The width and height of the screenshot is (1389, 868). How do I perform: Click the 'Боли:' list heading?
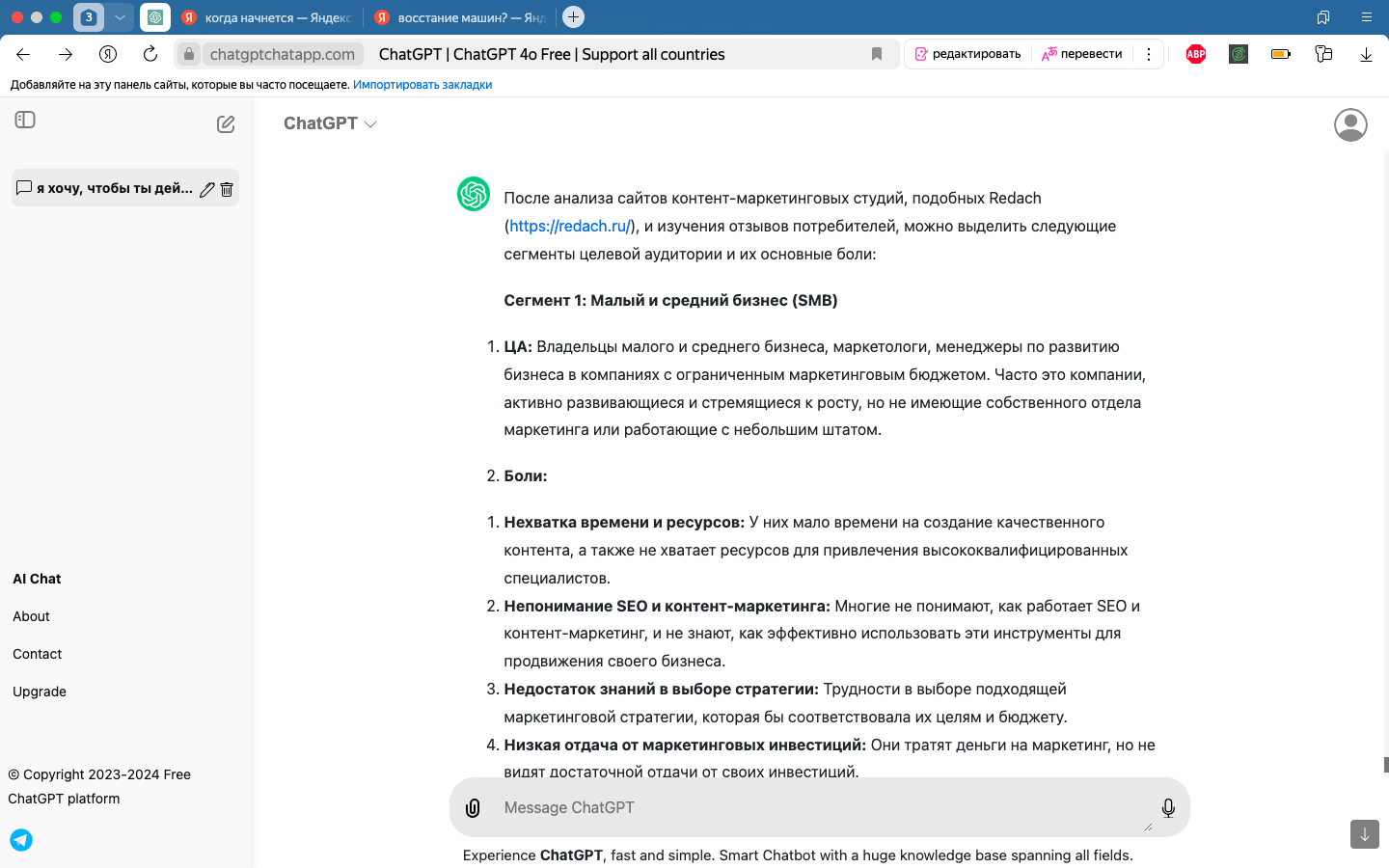(x=526, y=475)
